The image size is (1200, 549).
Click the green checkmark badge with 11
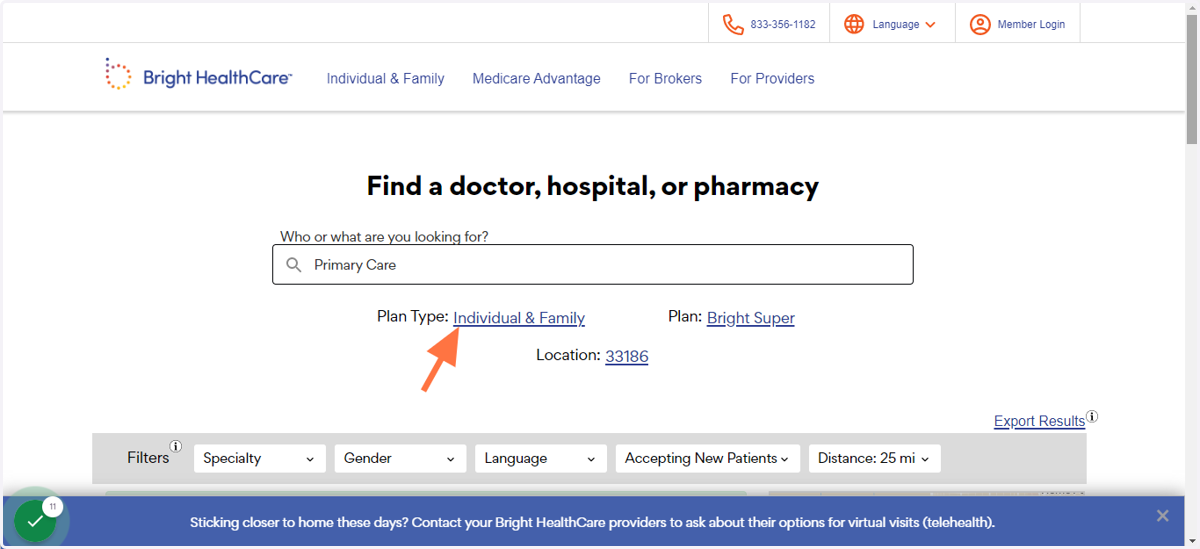[x=36, y=521]
